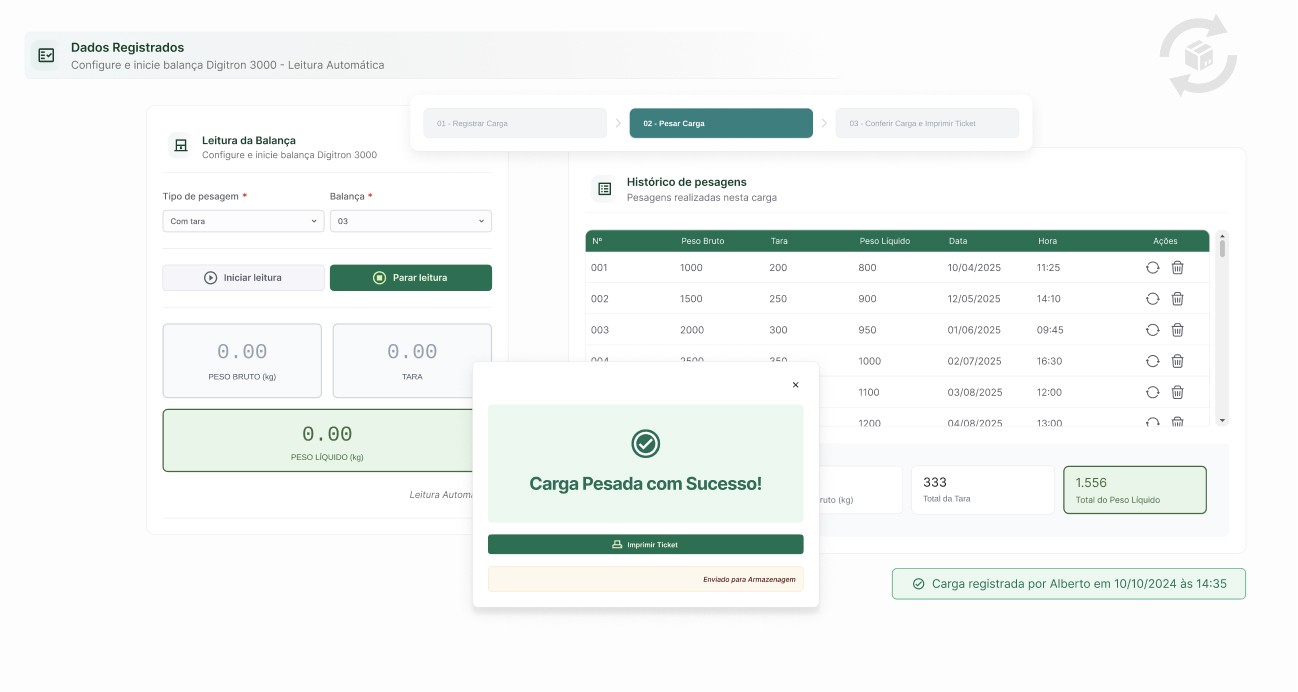Click the Peso Líquido column header
This screenshot has height=692, width=1298.
884,241
